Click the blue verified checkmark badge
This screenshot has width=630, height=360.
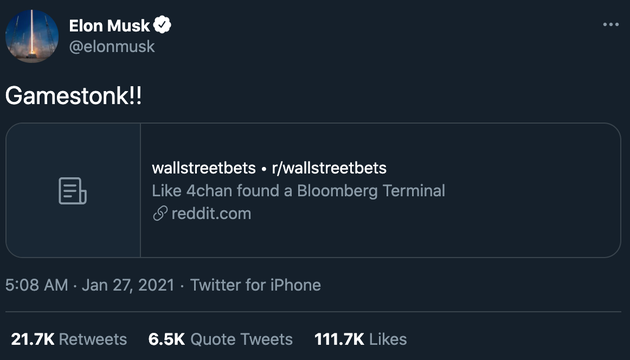point(162,25)
